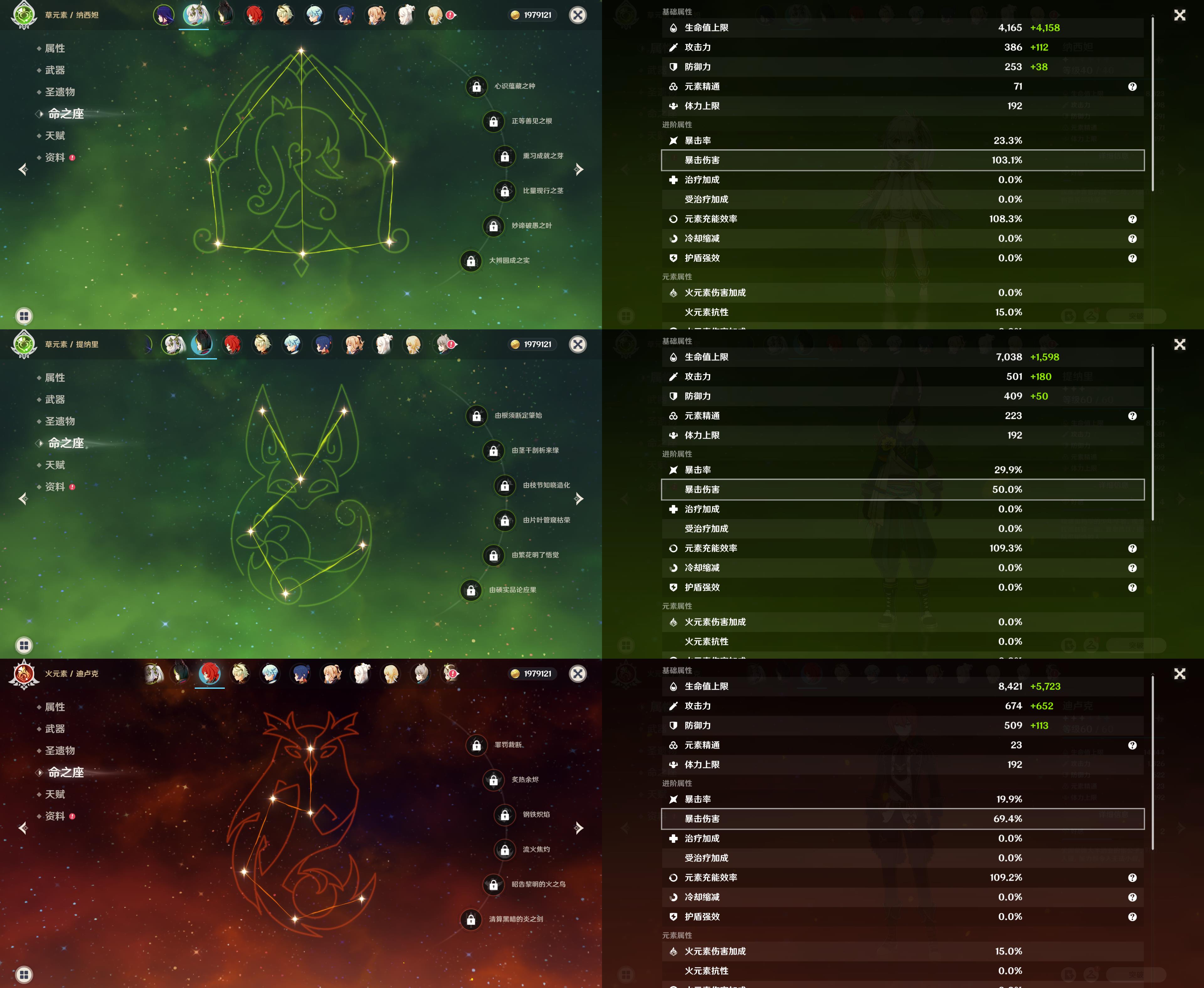Click the help icon next to 元素充能效率 109.2%
Viewport: 1204px width, 988px height.
1132,878
